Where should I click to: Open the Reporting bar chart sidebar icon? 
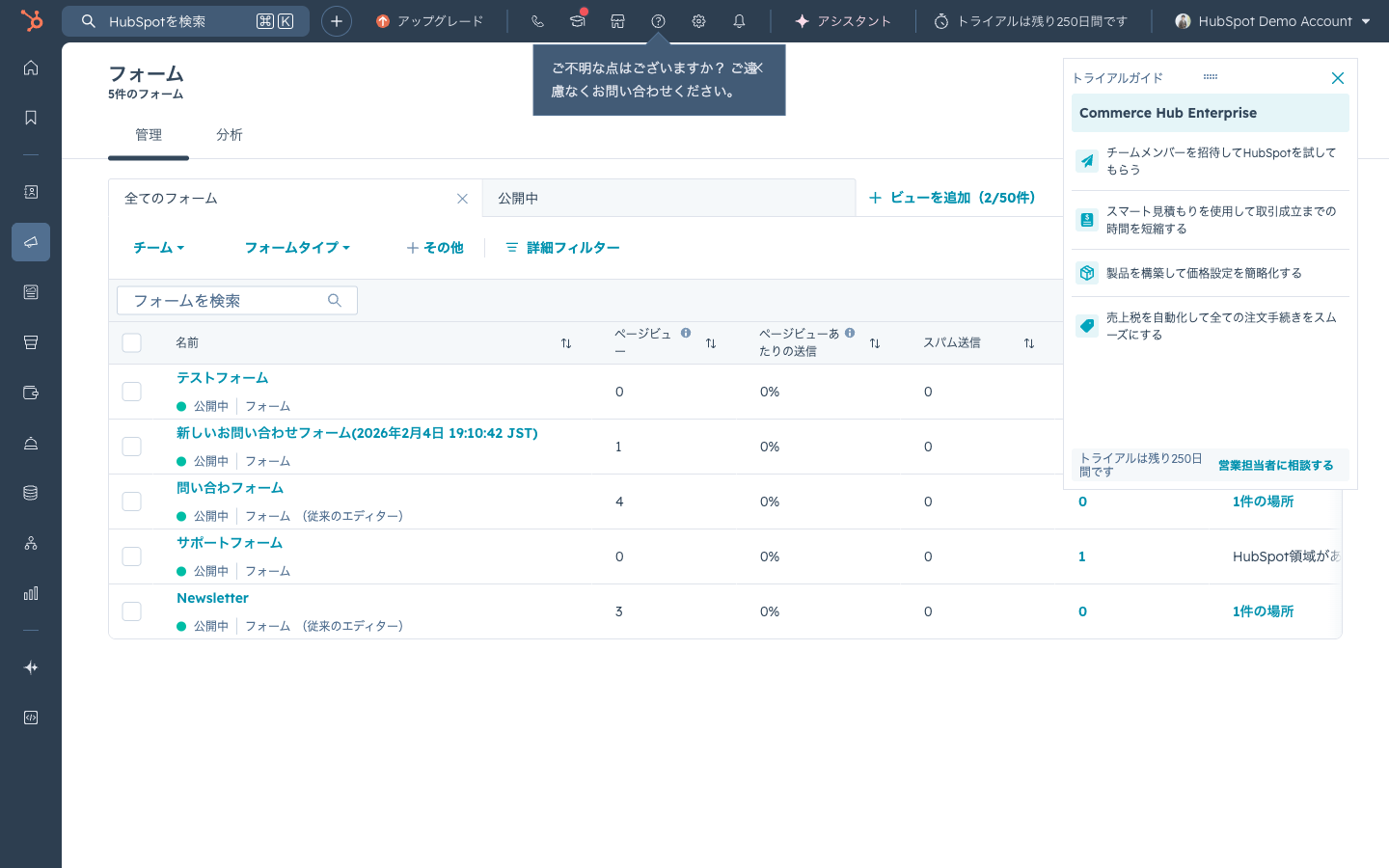31,593
